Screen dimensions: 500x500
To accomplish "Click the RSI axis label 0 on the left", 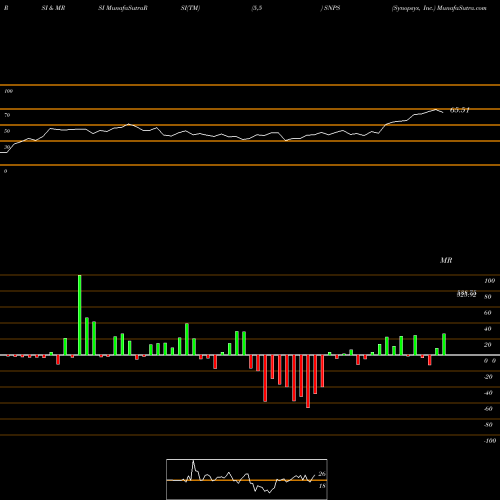I will point(5,171).
